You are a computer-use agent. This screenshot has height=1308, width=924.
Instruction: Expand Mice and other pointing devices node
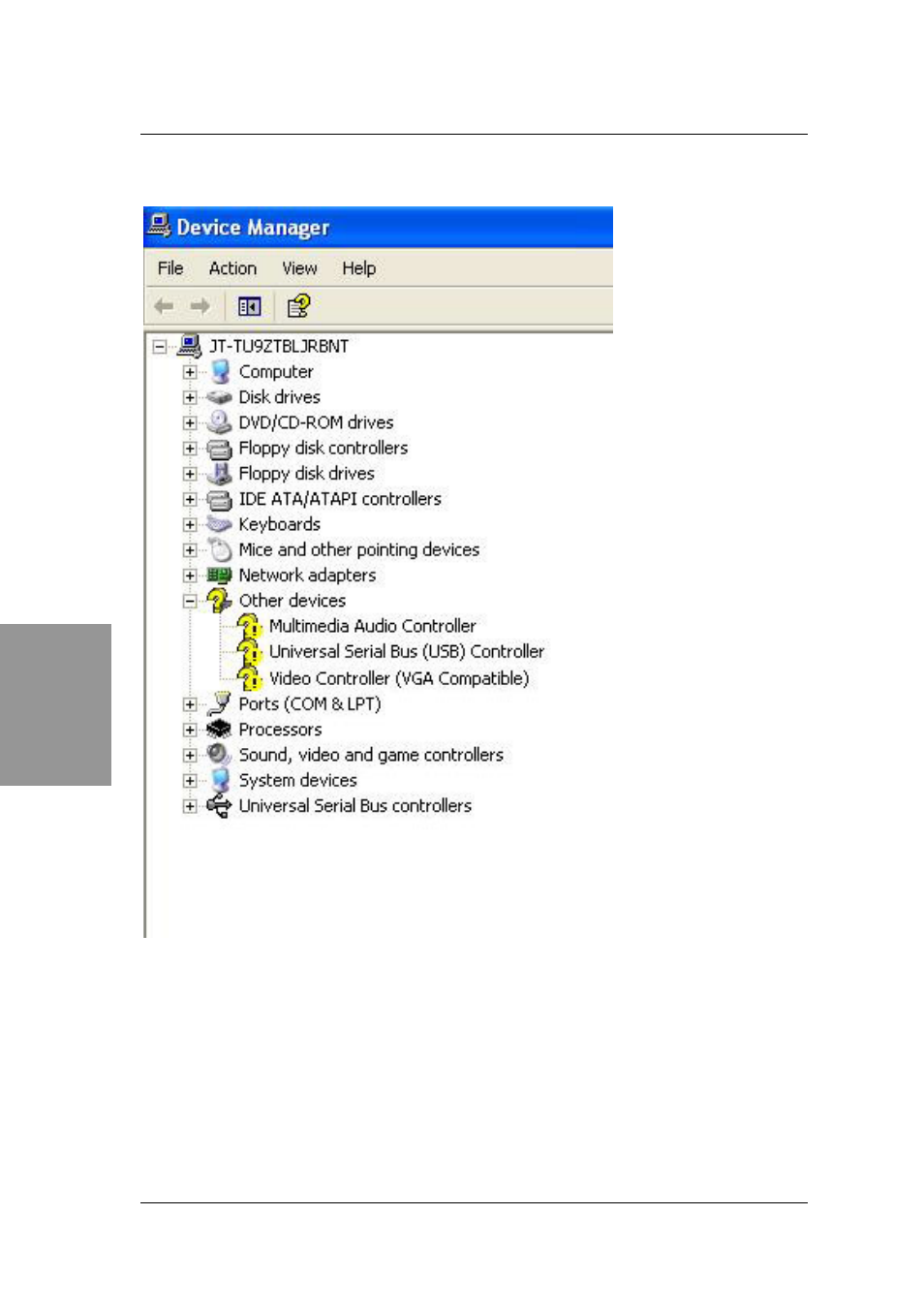[x=190, y=550]
